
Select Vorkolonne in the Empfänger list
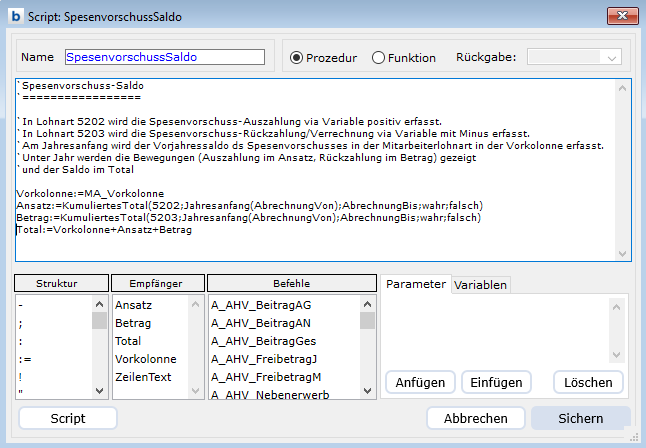pos(146,359)
